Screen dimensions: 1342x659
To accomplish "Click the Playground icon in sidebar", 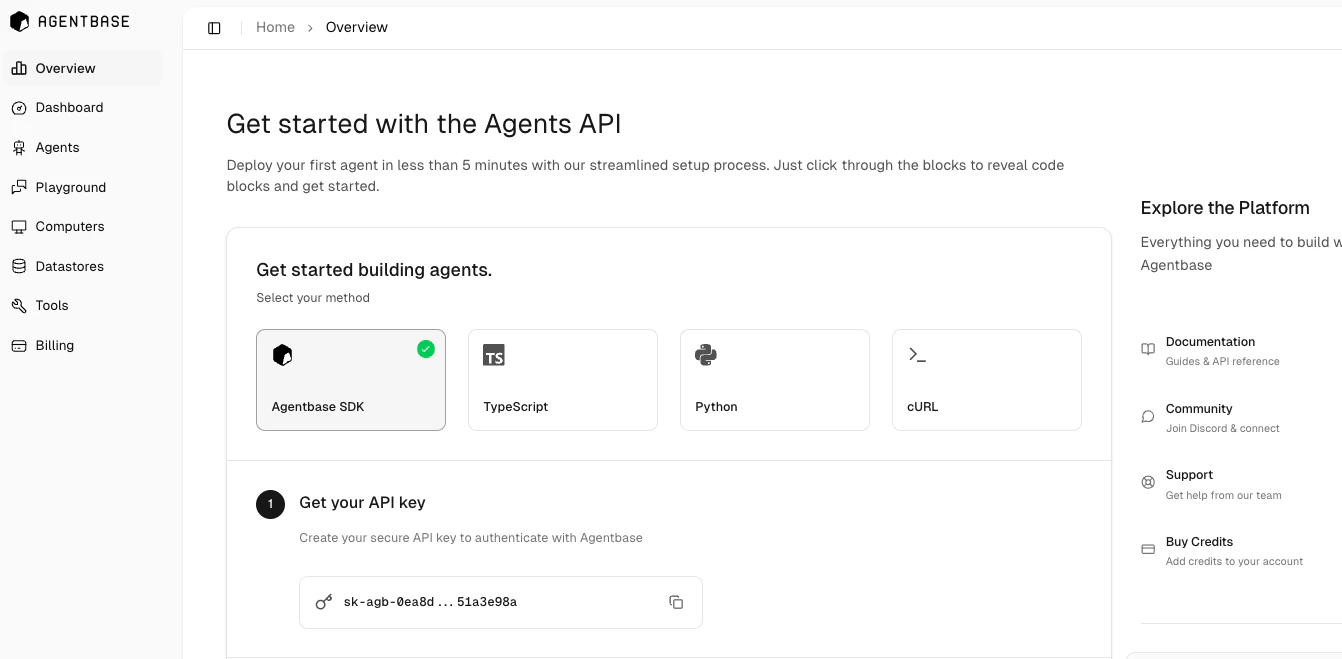I will (x=19, y=187).
